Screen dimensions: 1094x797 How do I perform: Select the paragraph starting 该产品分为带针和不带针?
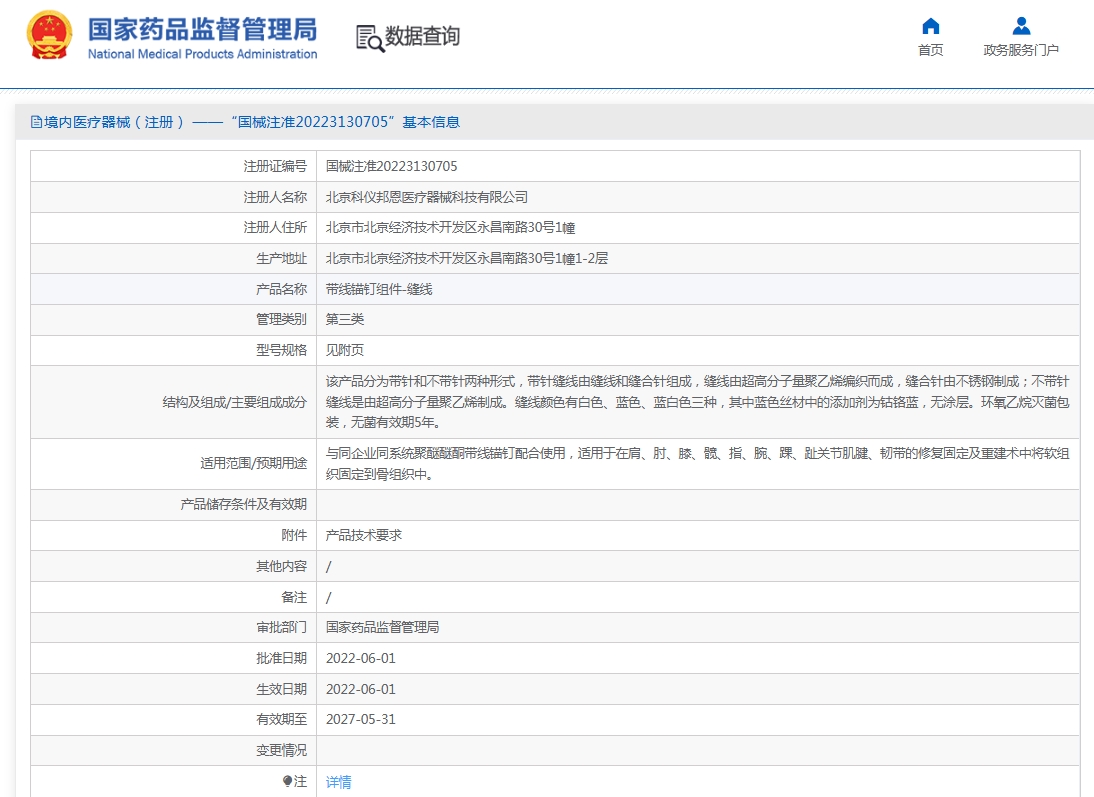(x=697, y=402)
